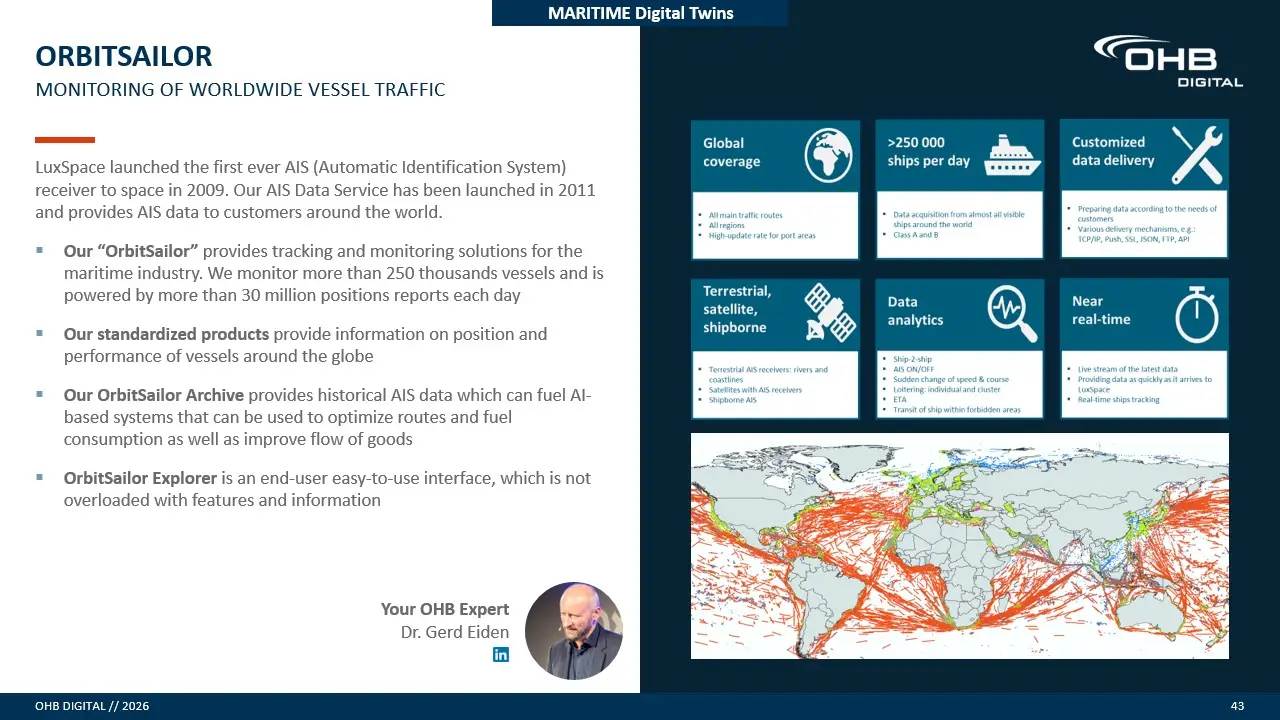Click the "AIS ON/OFF" bullet

click(912, 369)
